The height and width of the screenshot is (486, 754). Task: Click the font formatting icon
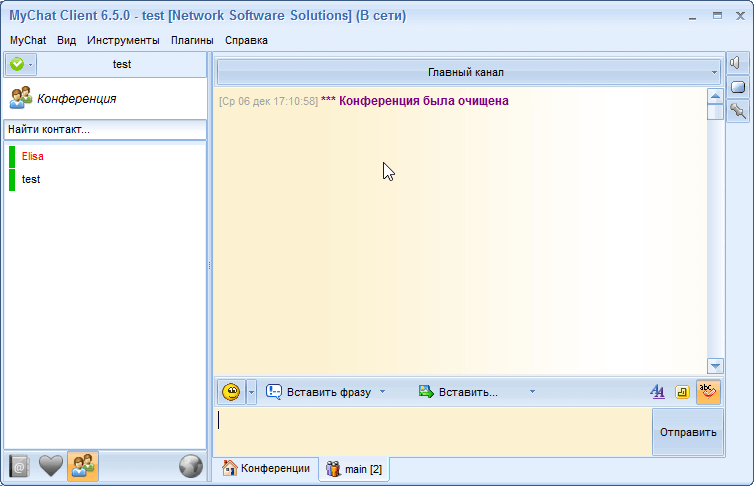657,392
